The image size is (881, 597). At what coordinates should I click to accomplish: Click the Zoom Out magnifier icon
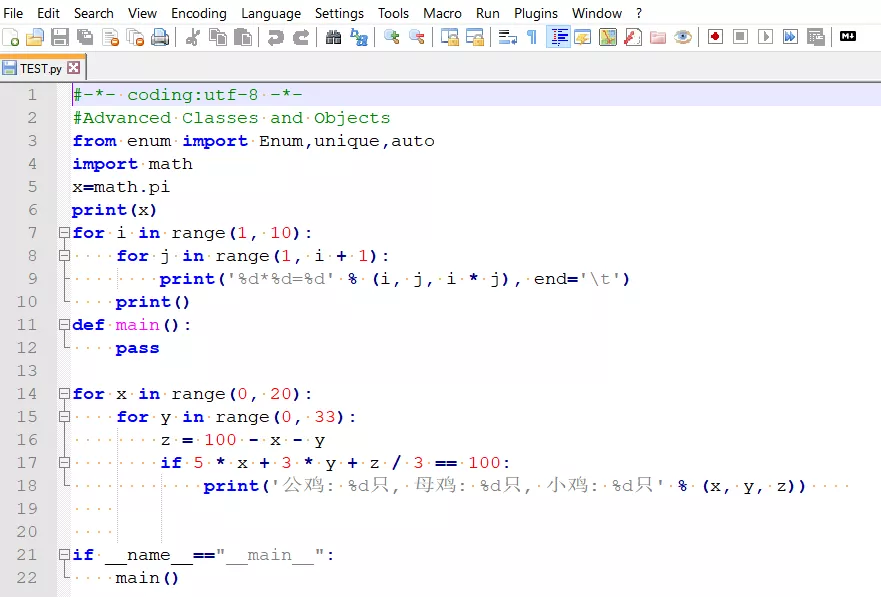[x=417, y=38]
